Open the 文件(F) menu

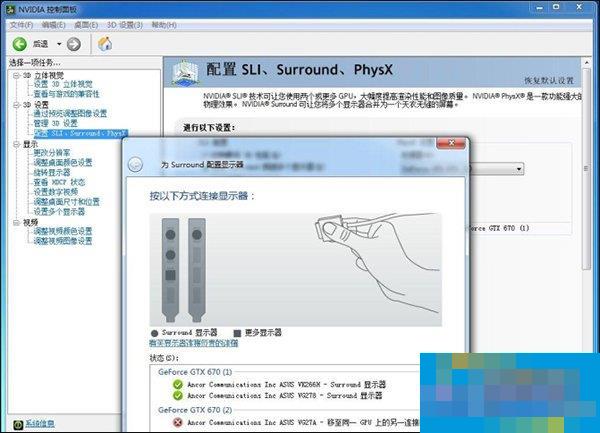(21, 25)
